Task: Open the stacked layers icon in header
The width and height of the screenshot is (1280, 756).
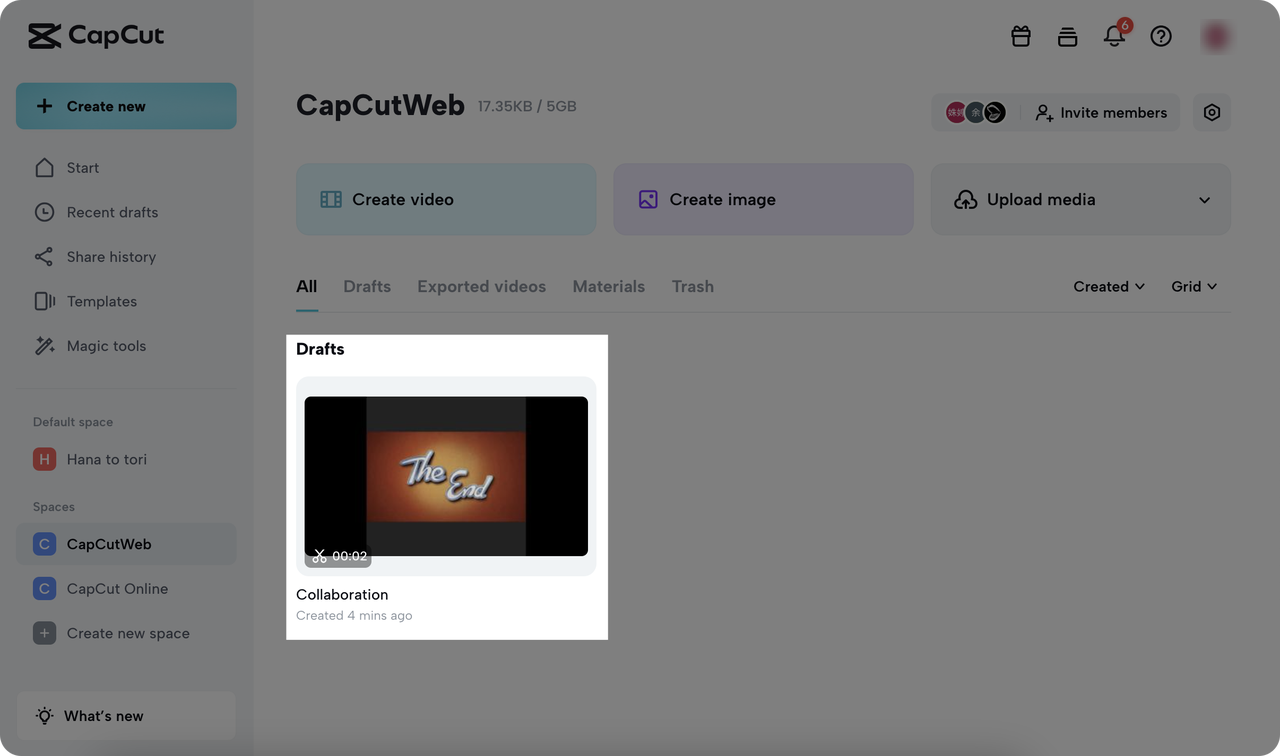Action: pyautogui.click(x=1068, y=37)
